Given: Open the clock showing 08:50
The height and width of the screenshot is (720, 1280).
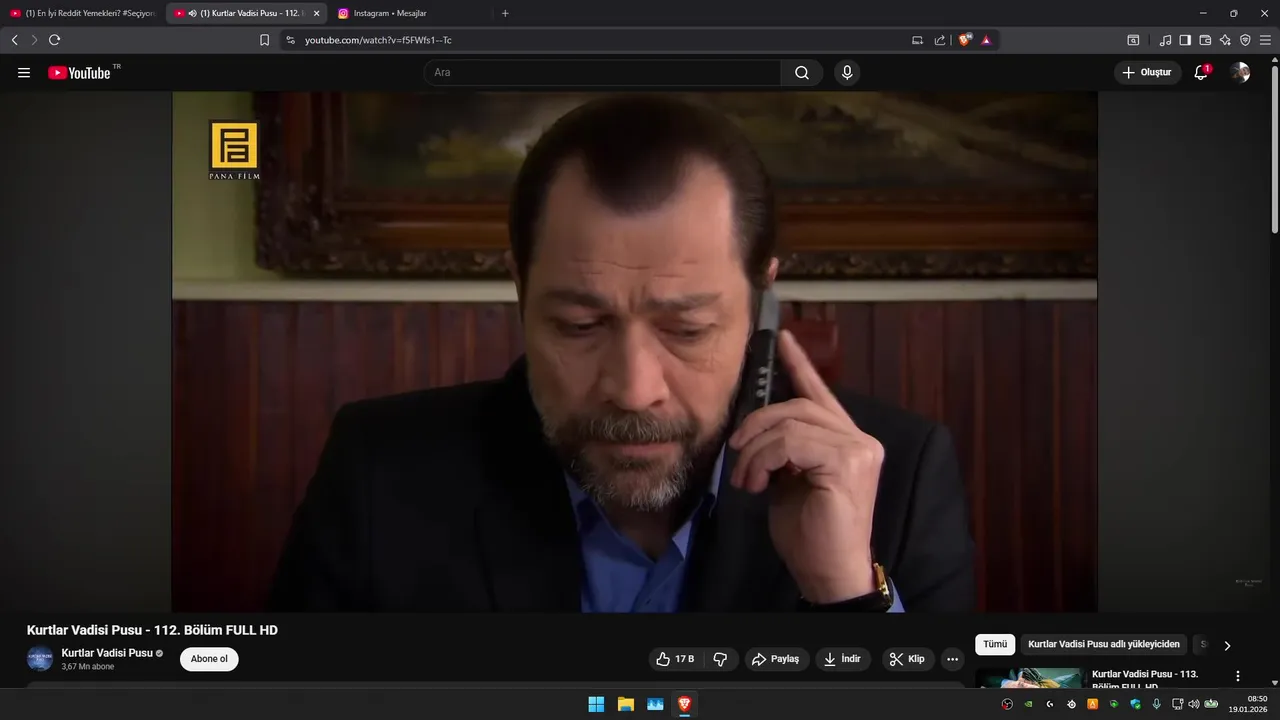Looking at the screenshot, I should 1249,704.
